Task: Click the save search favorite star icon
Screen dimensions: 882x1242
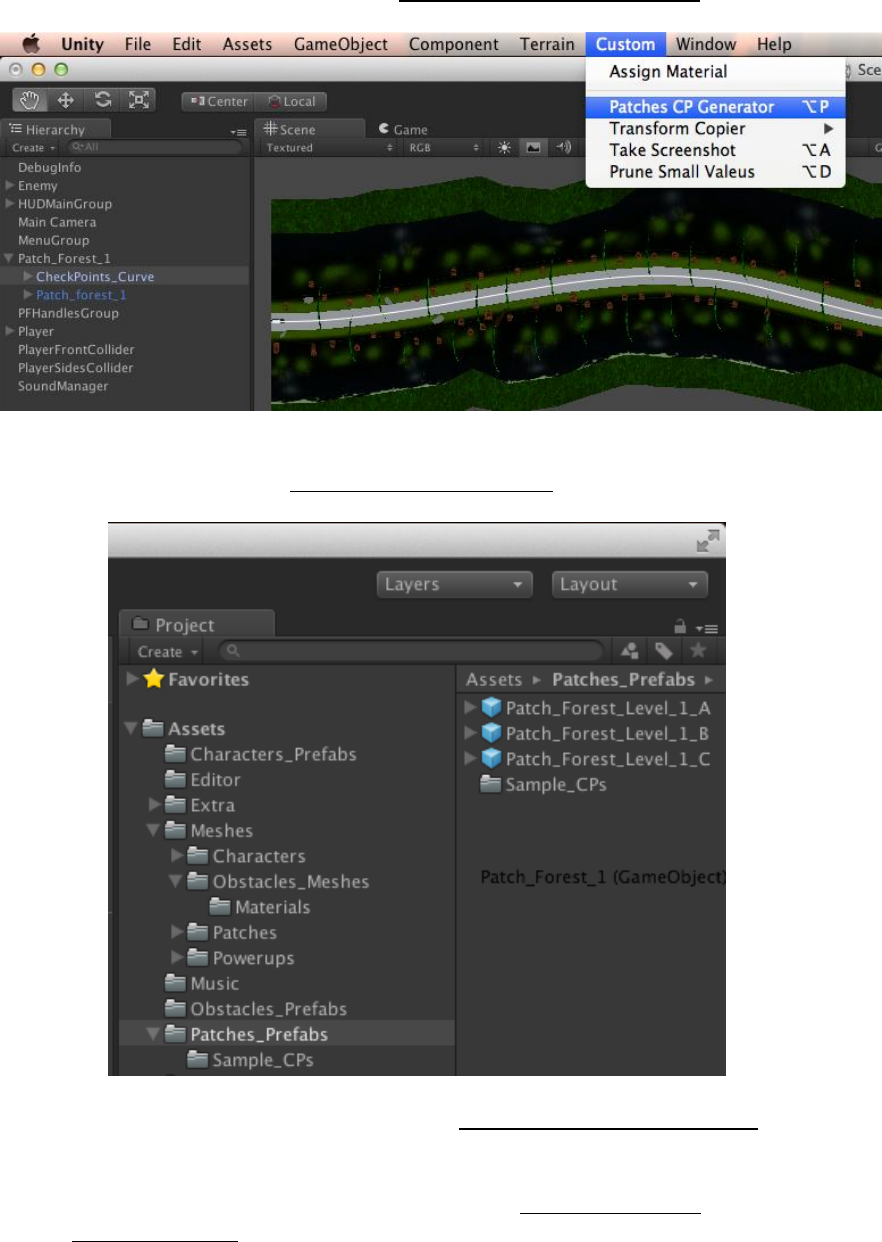Action: 698,651
